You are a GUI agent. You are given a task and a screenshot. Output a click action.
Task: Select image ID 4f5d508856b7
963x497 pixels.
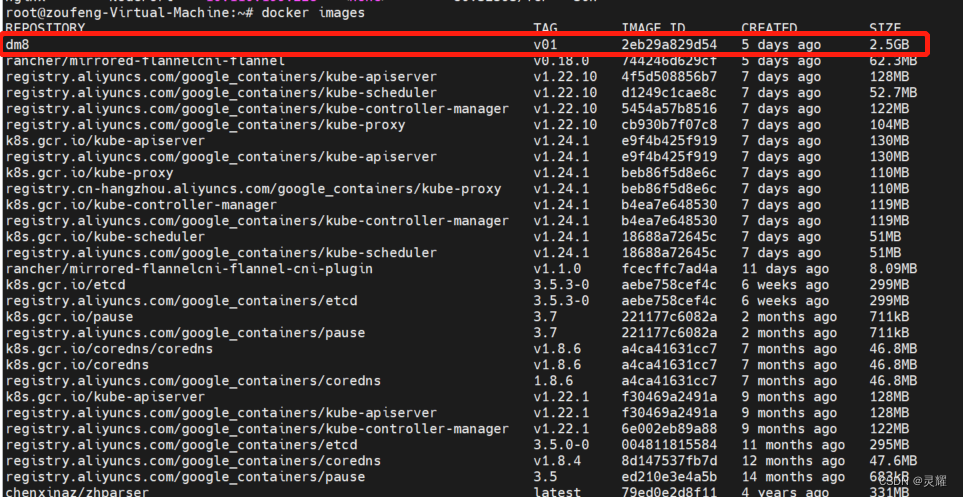click(x=669, y=77)
